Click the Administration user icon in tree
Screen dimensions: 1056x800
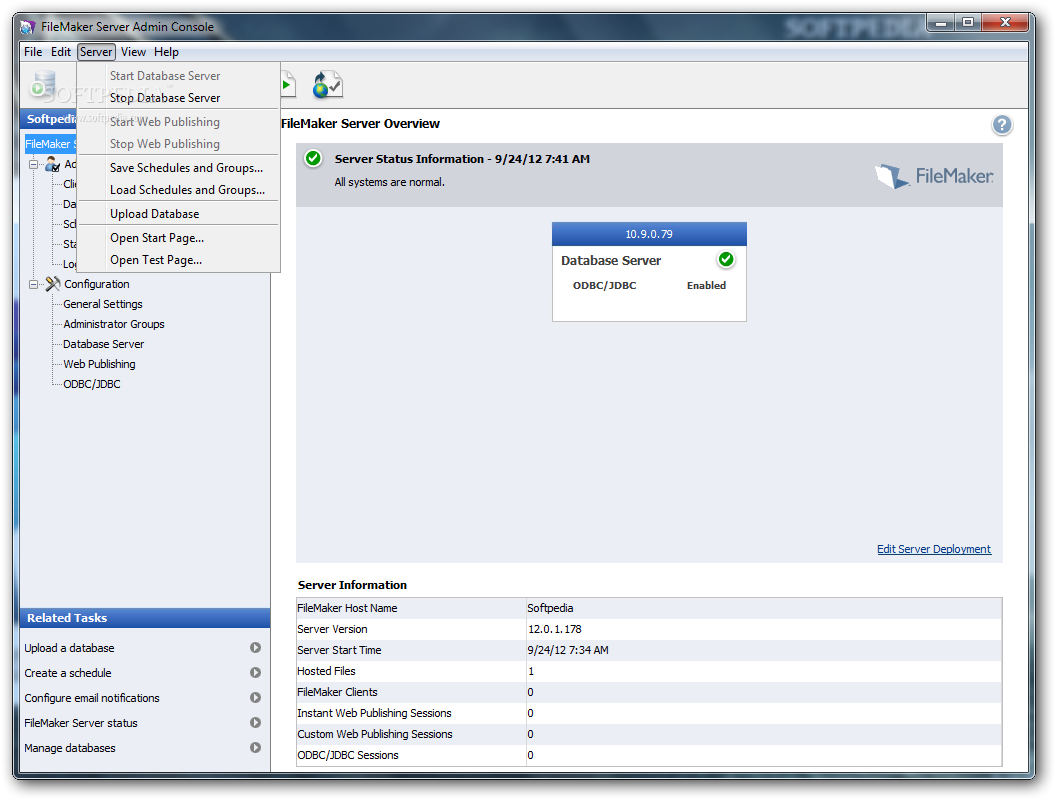click(53, 164)
